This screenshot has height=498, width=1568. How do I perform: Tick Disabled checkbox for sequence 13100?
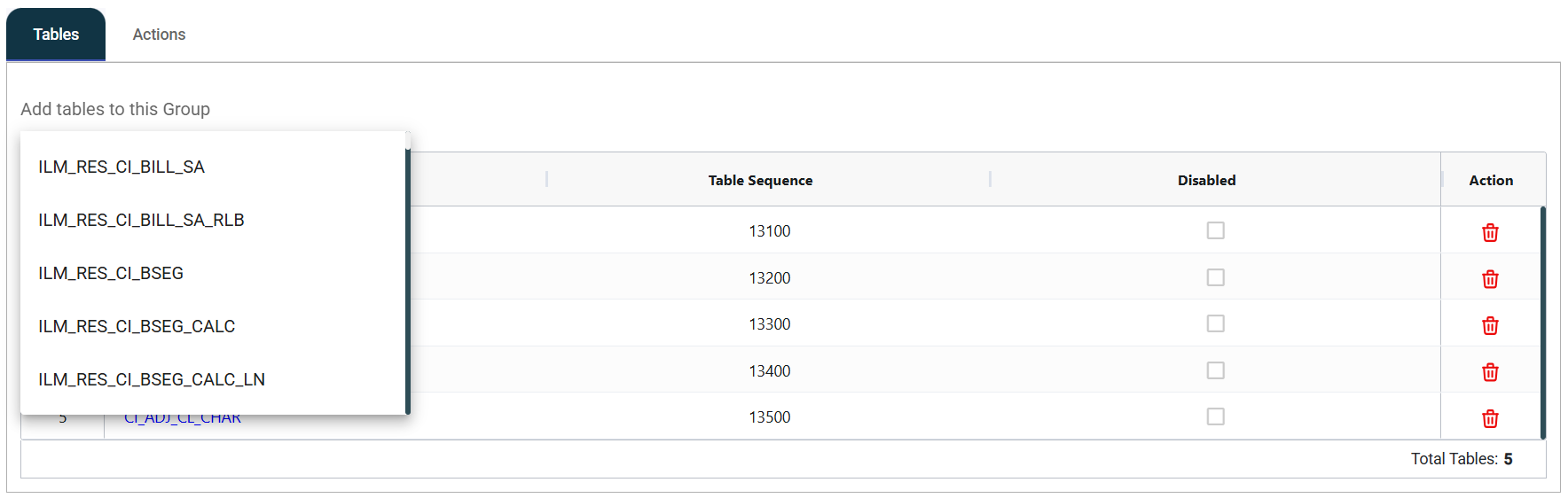pyautogui.click(x=1215, y=230)
